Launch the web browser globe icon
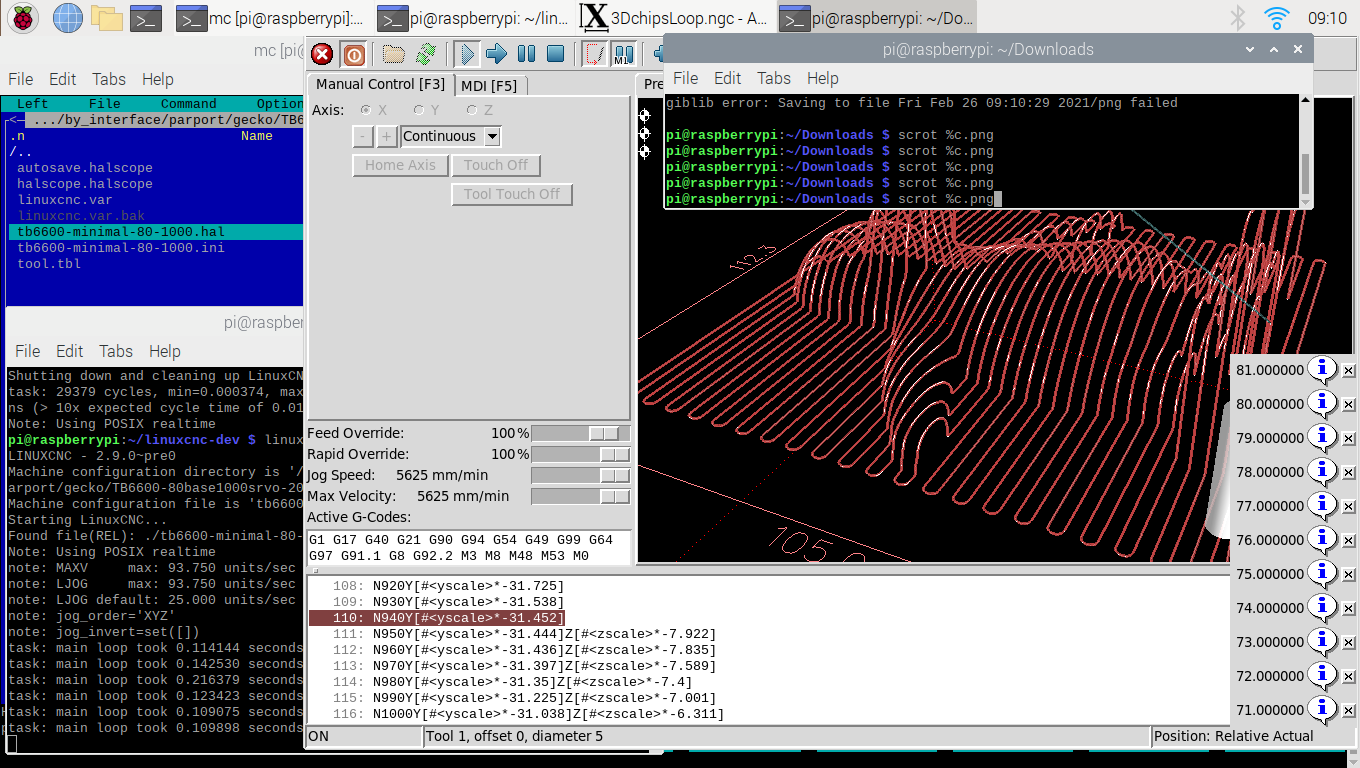The width and height of the screenshot is (1360, 768). [x=67, y=17]
